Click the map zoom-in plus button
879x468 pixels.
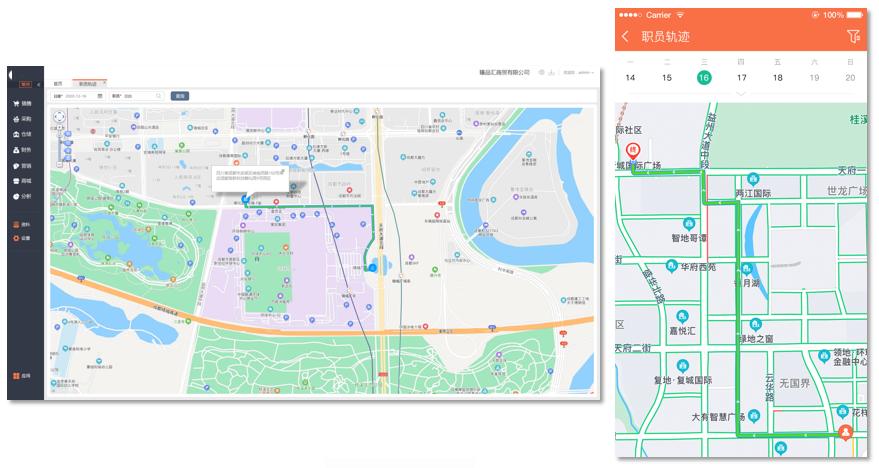[60, 127]
